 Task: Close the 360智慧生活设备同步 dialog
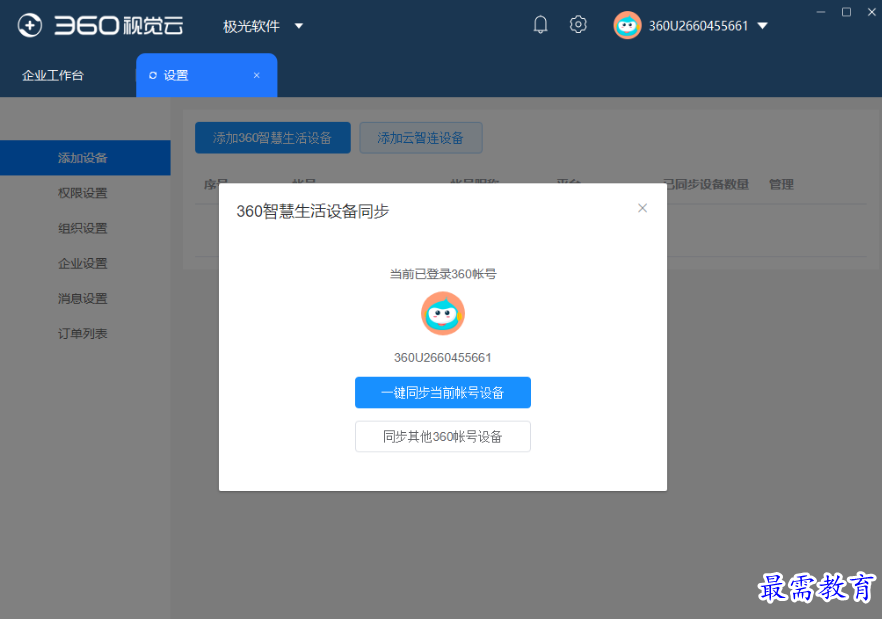click(x=642, y=208)
